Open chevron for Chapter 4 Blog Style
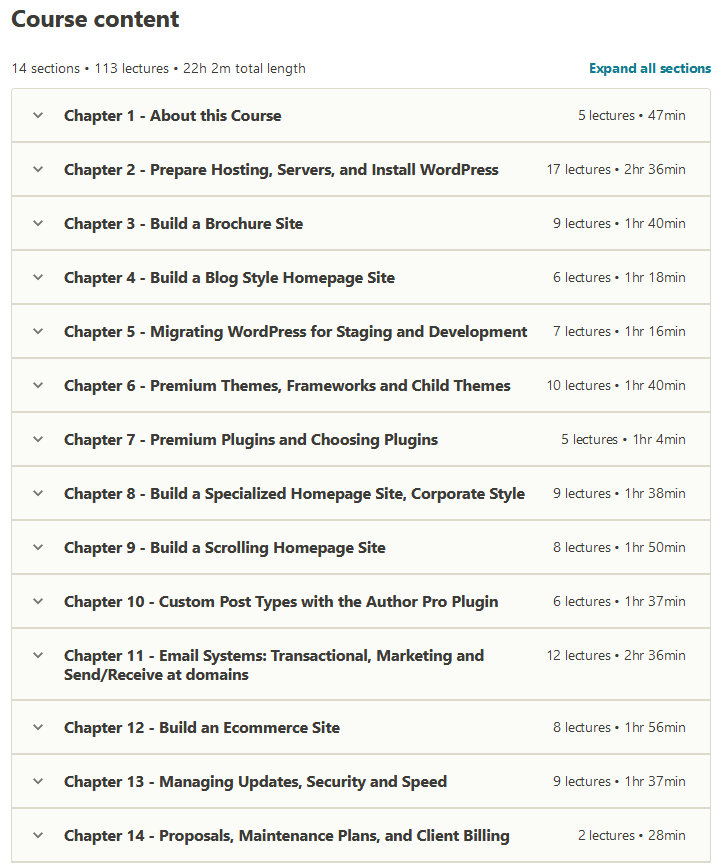726x867 pixels. [38, 277]
